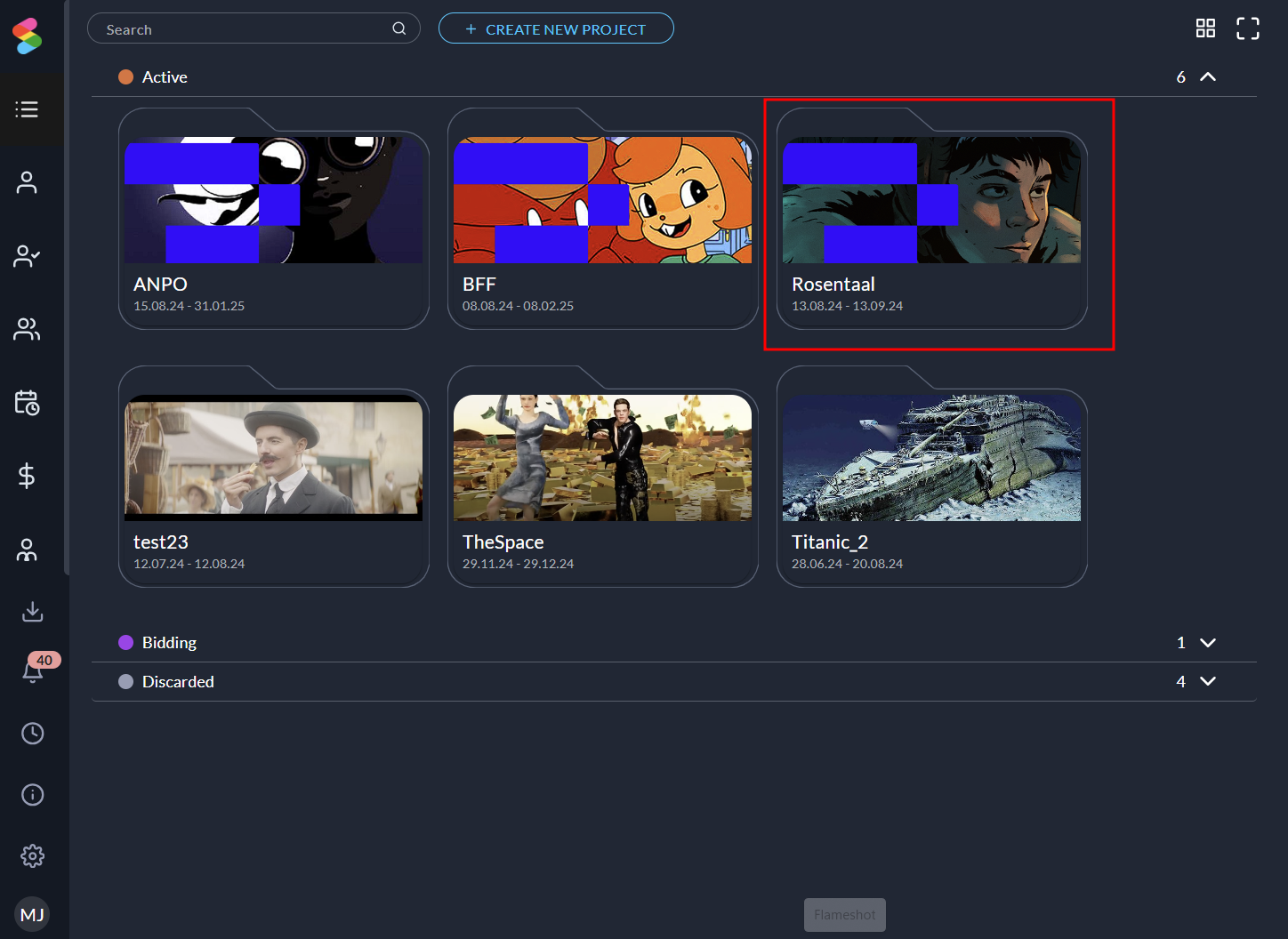Click BFF dates 08.08.24 - 08.02.25
The height and width of the screenshot is (939, 1288).
coord(518,306)
